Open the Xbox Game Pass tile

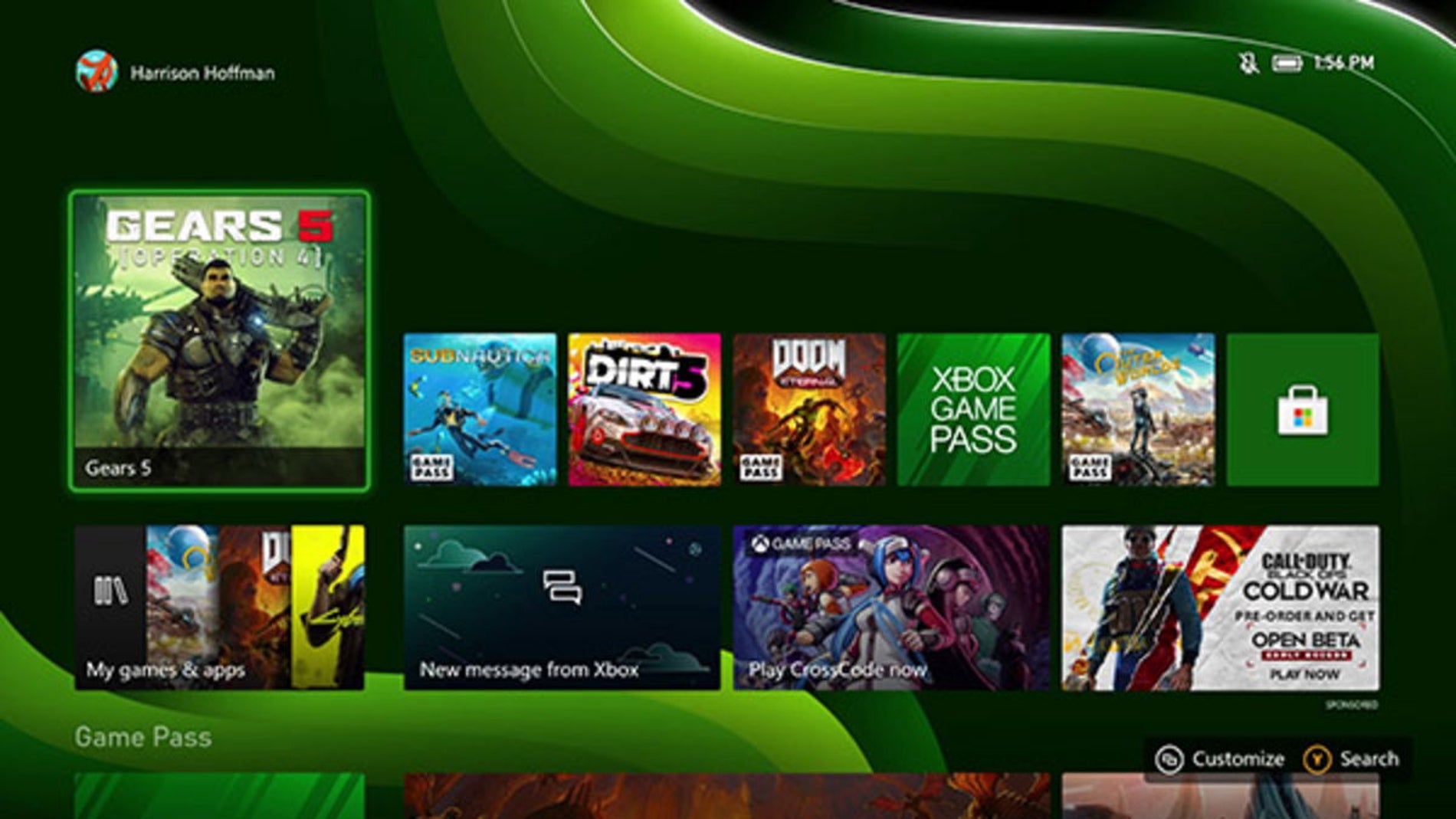[973, 410]
